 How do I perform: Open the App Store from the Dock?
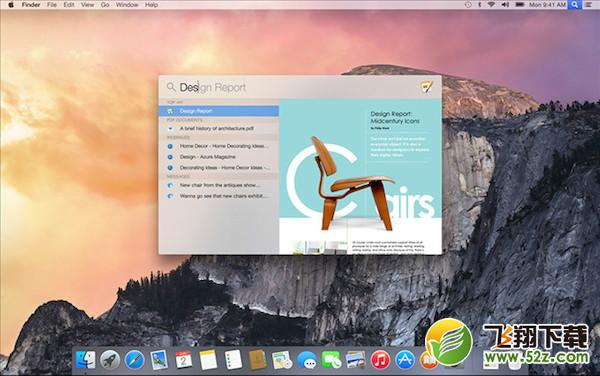[x=405, y=360]
